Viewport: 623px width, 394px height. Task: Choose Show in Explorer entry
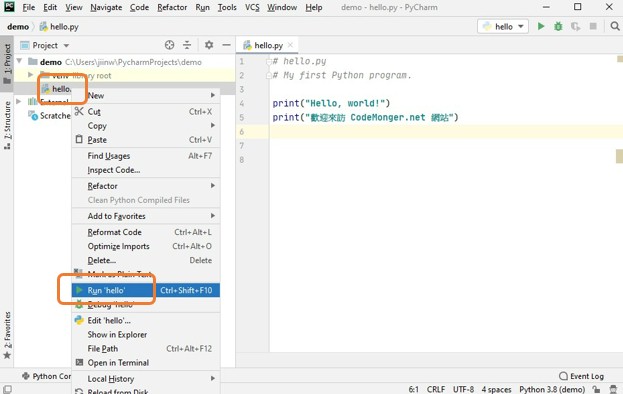[146, 334]
